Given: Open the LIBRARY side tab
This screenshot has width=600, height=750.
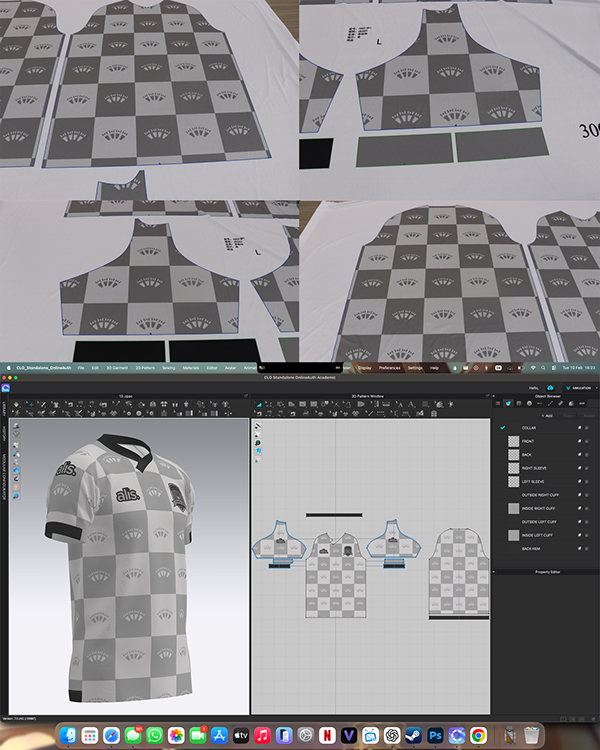Looking at the screenshot, I should click(x=4, y=408).
